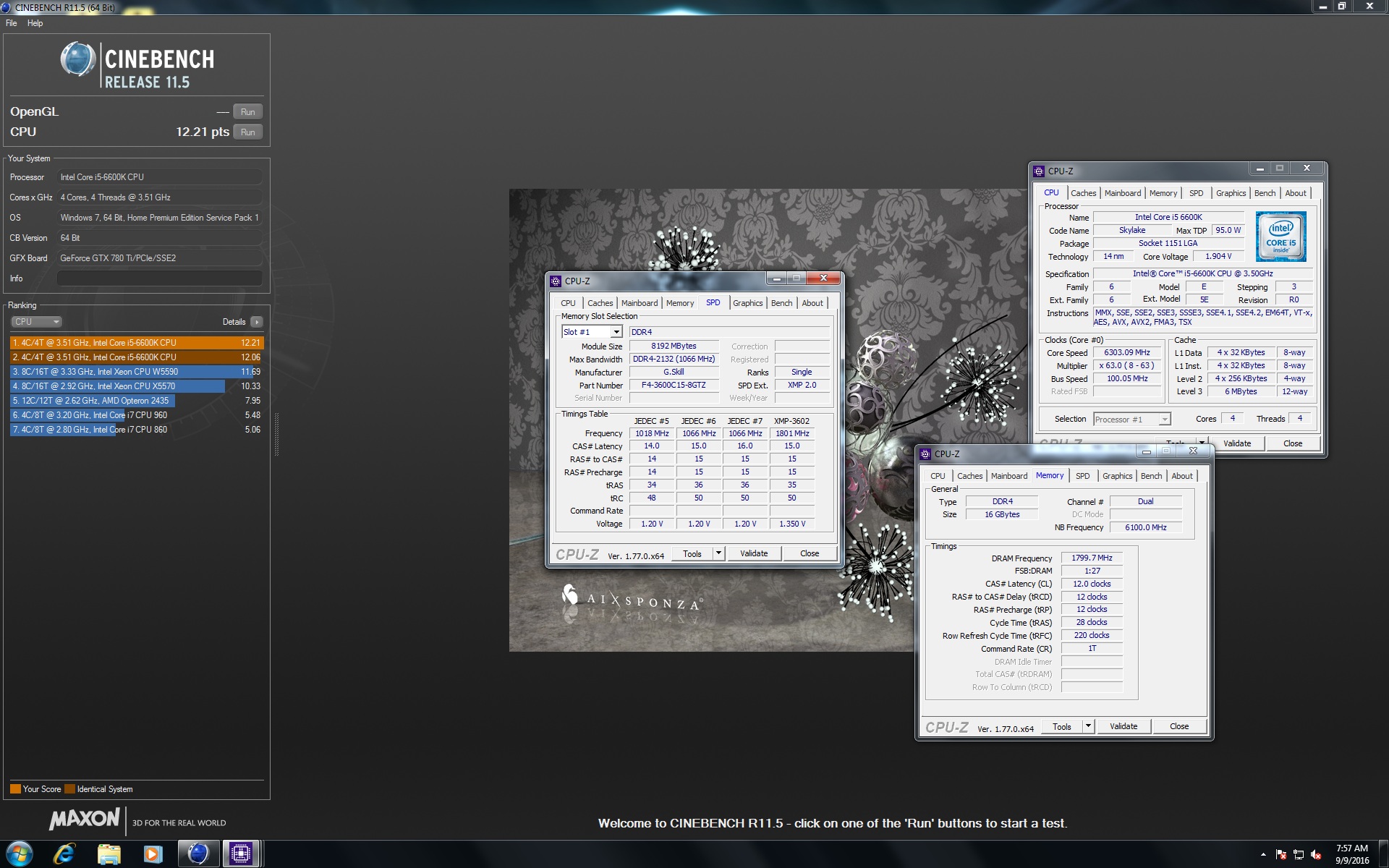Click the MAXON logo
Screen dimensions: 1389x868
coord(85,819)
